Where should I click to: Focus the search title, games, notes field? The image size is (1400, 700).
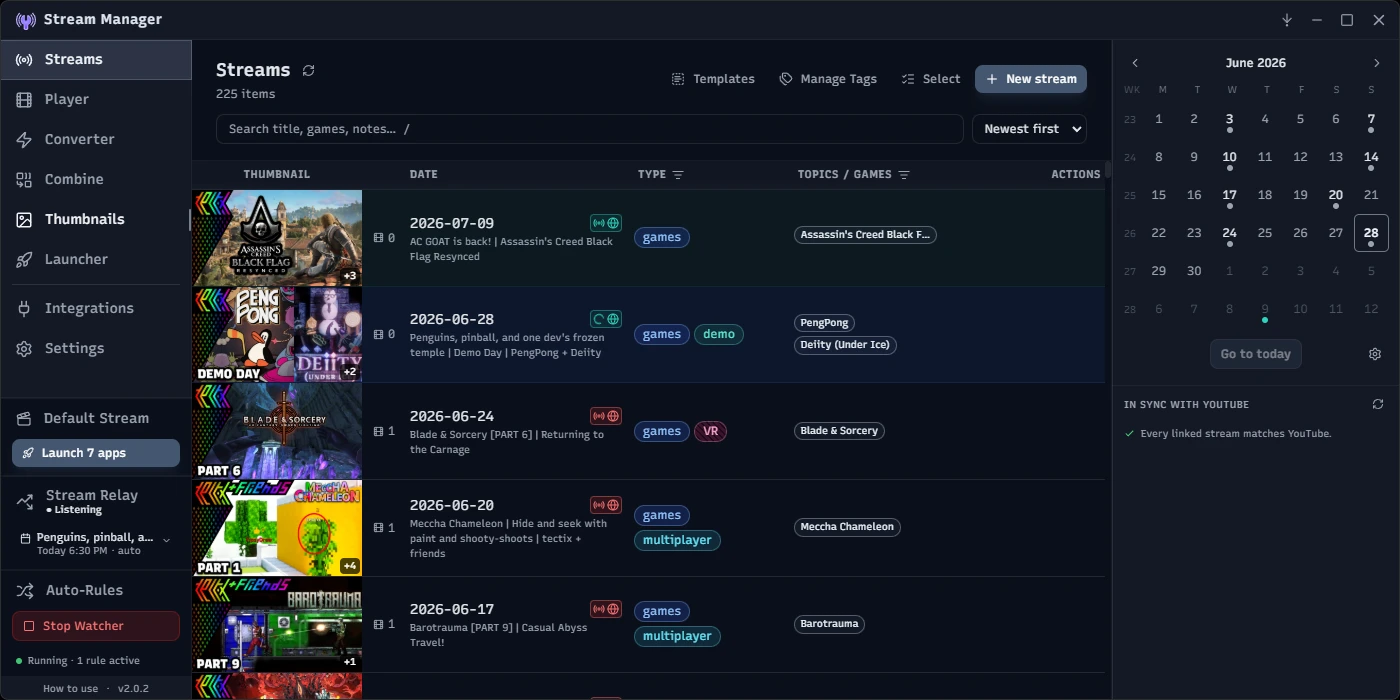590,129
